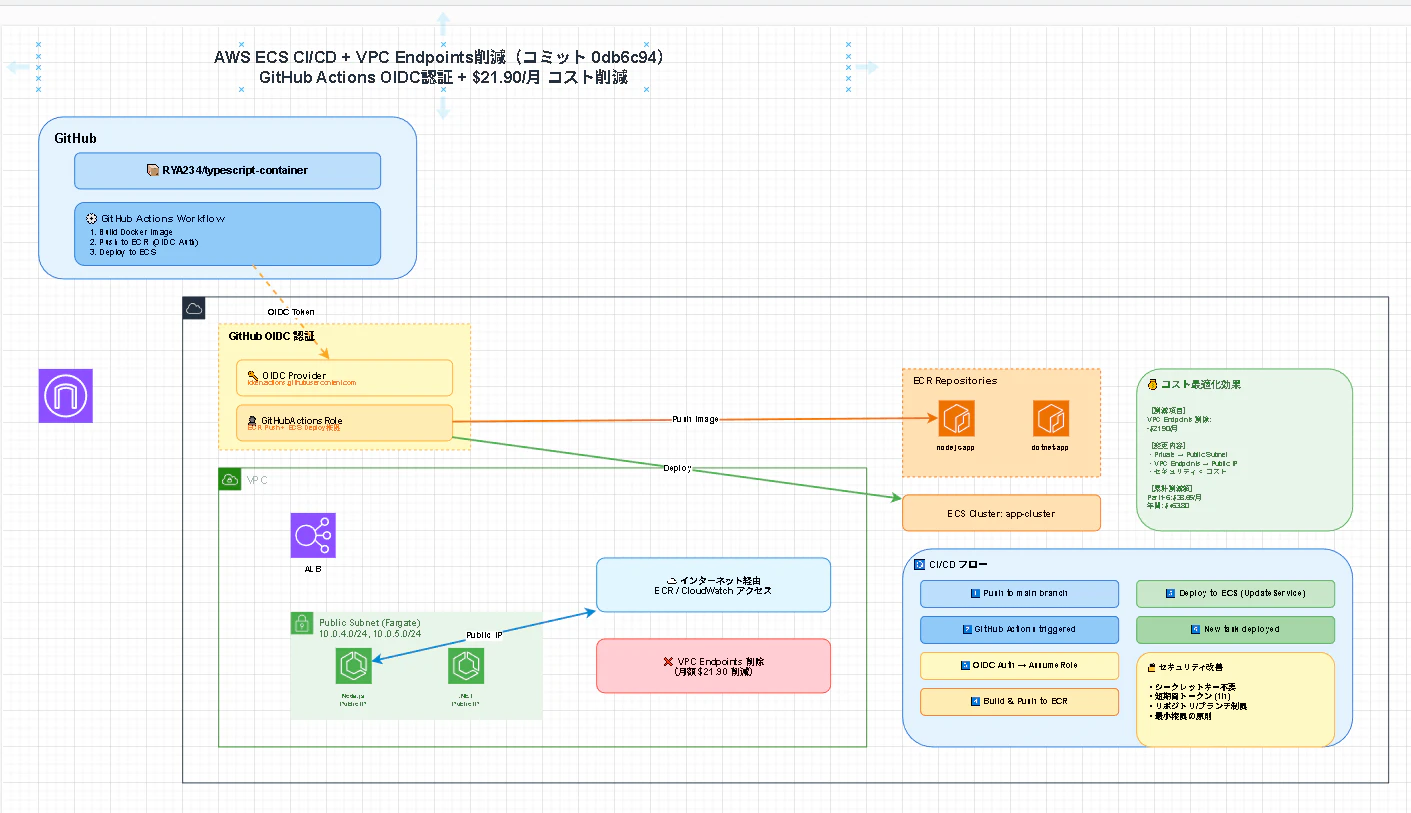Click the green VPC cloud icon
Image resolution: width=1411 pixels, height=813 pixels.
pyautogui.click(x=229, y=479)
